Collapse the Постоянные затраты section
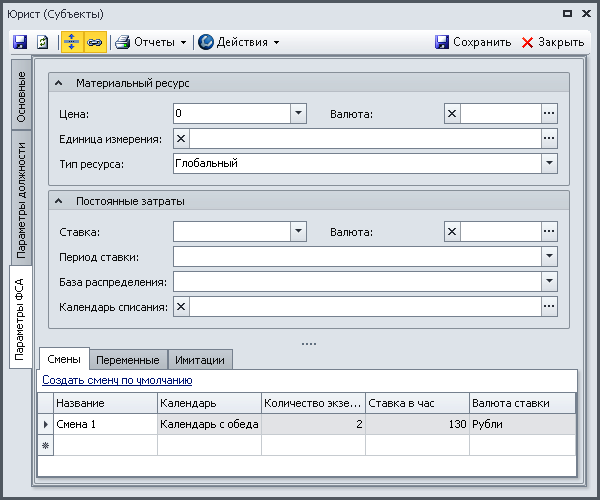Screen dimensions: 600x500 (x=58, y=201)
